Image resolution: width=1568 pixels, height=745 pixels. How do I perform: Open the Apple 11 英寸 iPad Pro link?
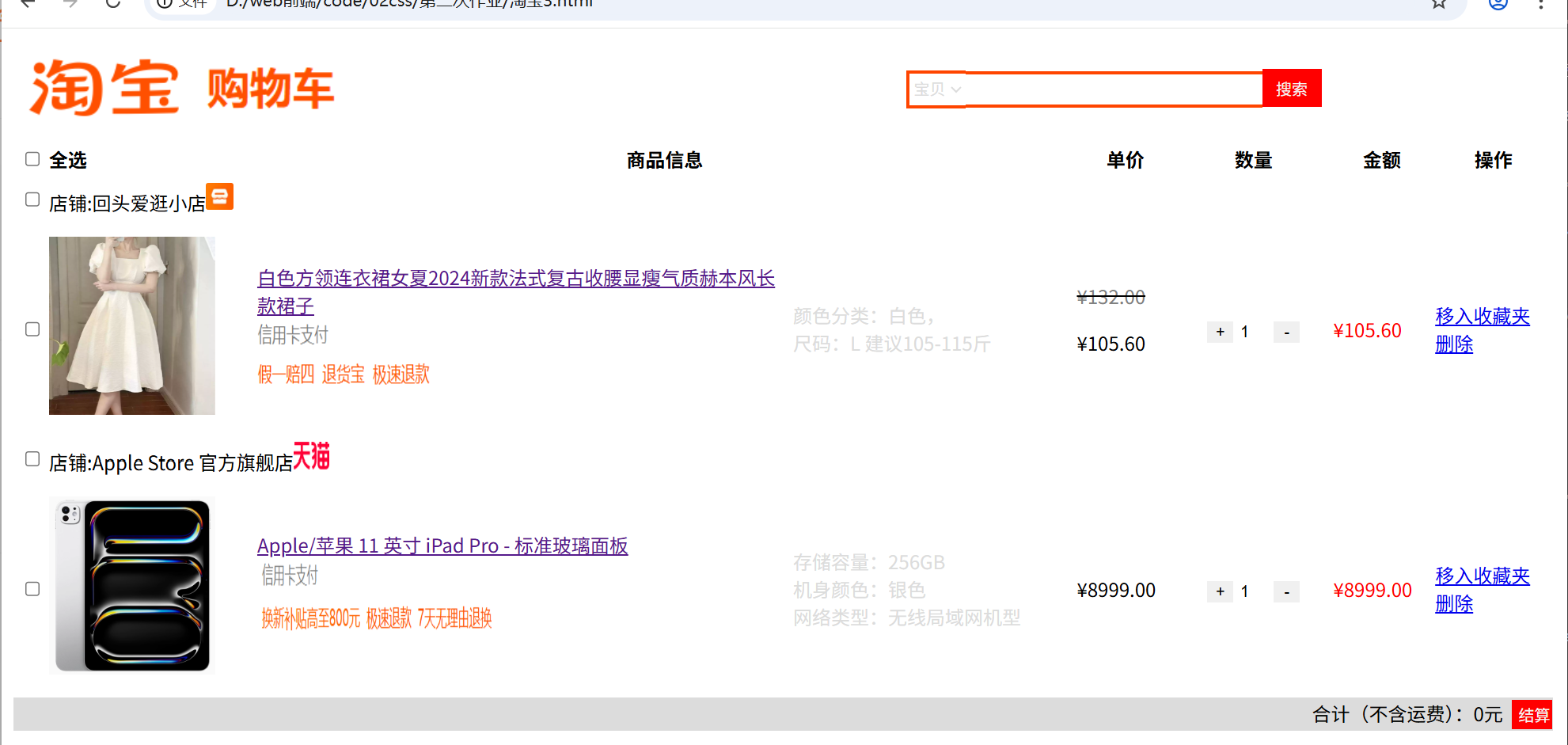(x=442, y=546)
